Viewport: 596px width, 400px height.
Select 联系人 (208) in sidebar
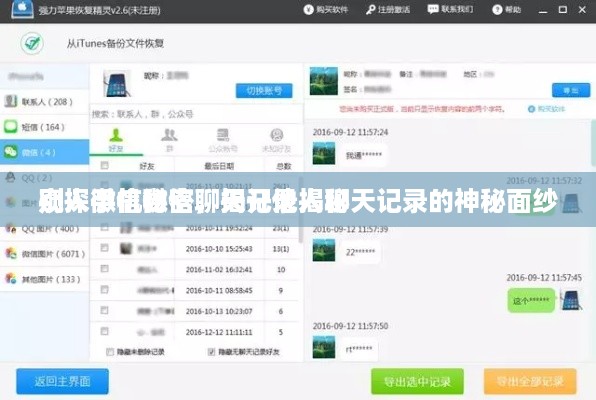[44, 102]
